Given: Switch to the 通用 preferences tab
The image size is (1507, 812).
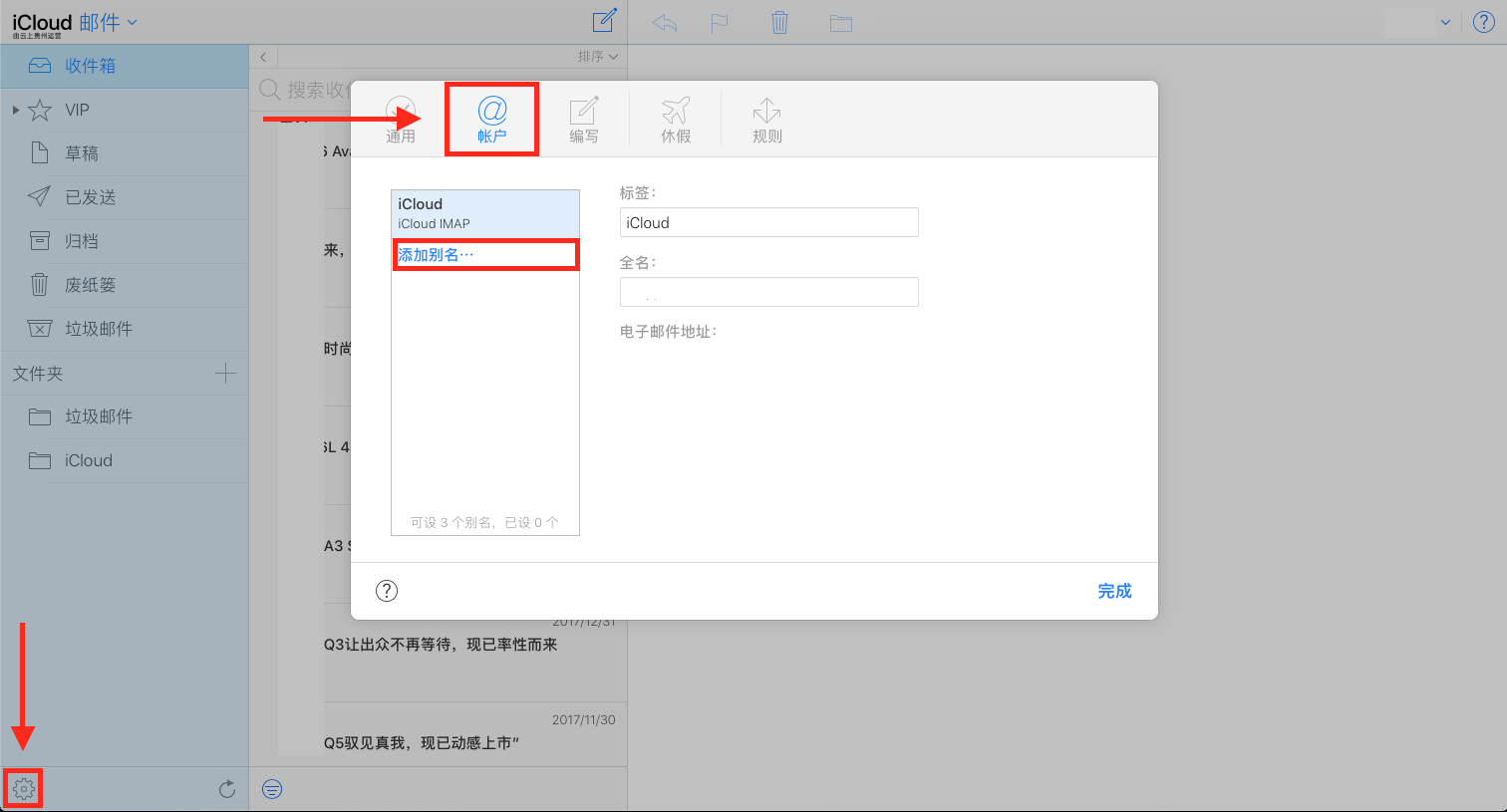Looking at the screenshot, I should click(x=401, y=120).
